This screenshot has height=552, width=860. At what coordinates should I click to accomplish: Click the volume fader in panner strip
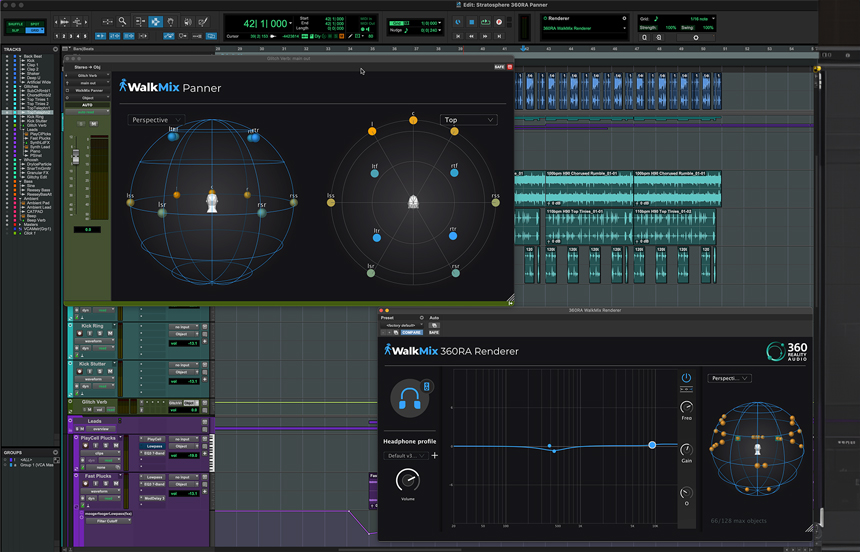pos(76,157)
